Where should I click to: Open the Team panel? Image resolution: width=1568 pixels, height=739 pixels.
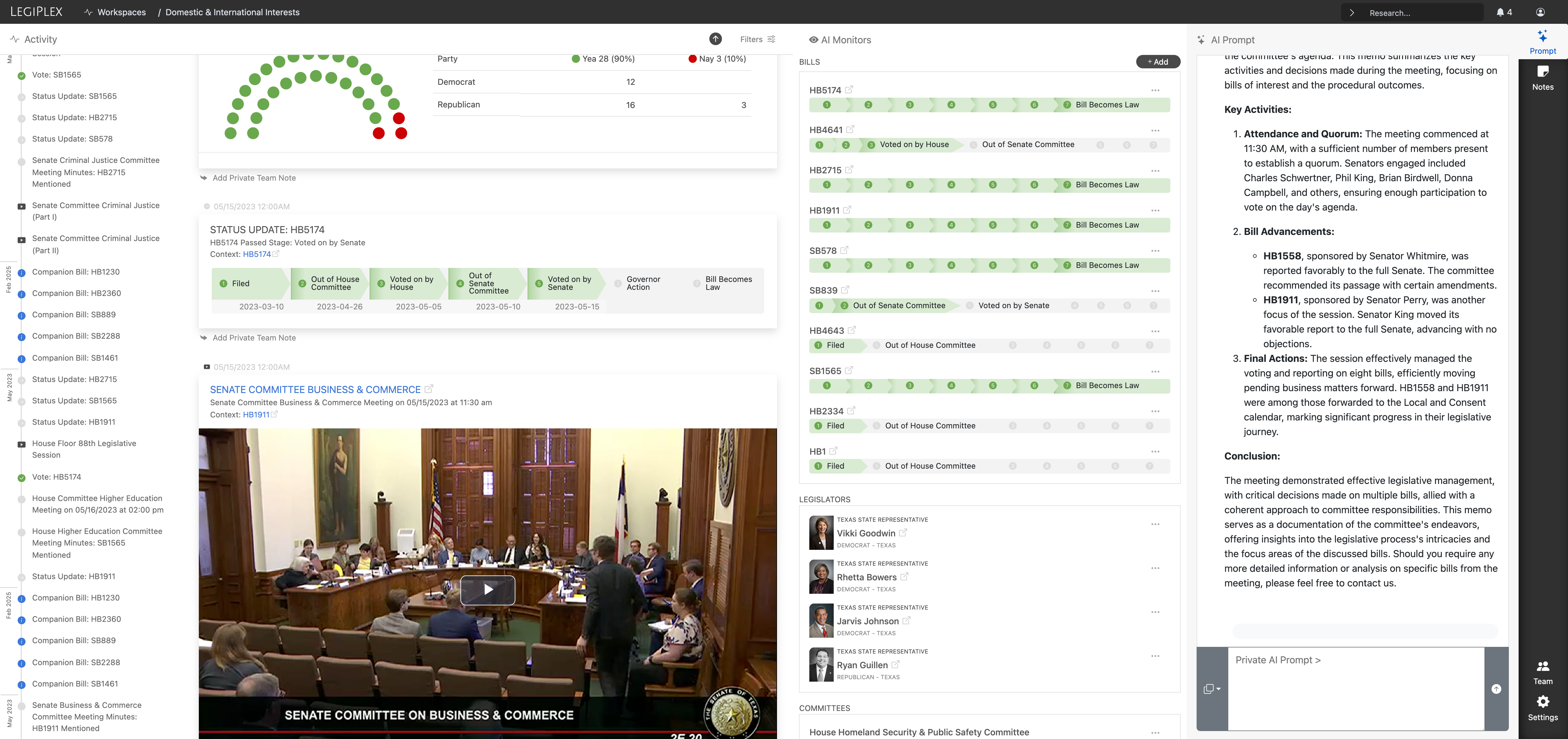(1542, 672)
